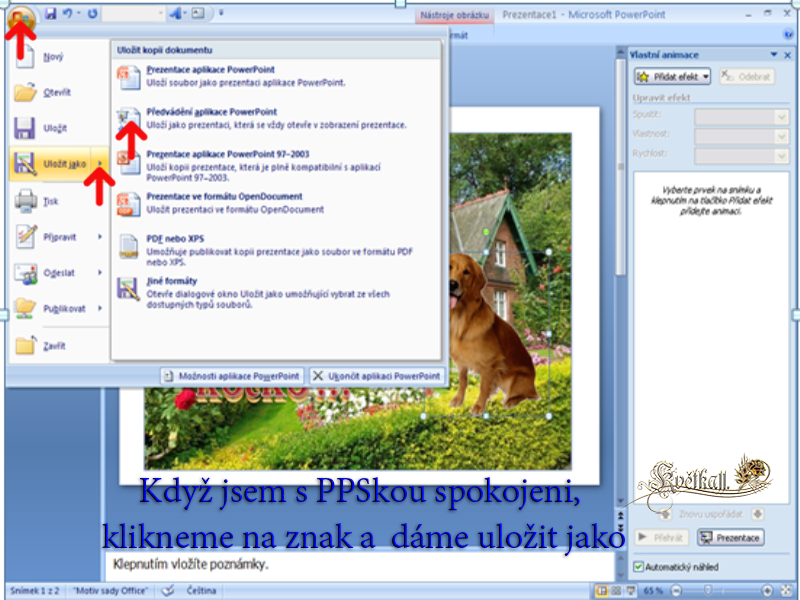Toggle the Automatický náhled checkbox

pyautogui.click(x=638, y=566)
